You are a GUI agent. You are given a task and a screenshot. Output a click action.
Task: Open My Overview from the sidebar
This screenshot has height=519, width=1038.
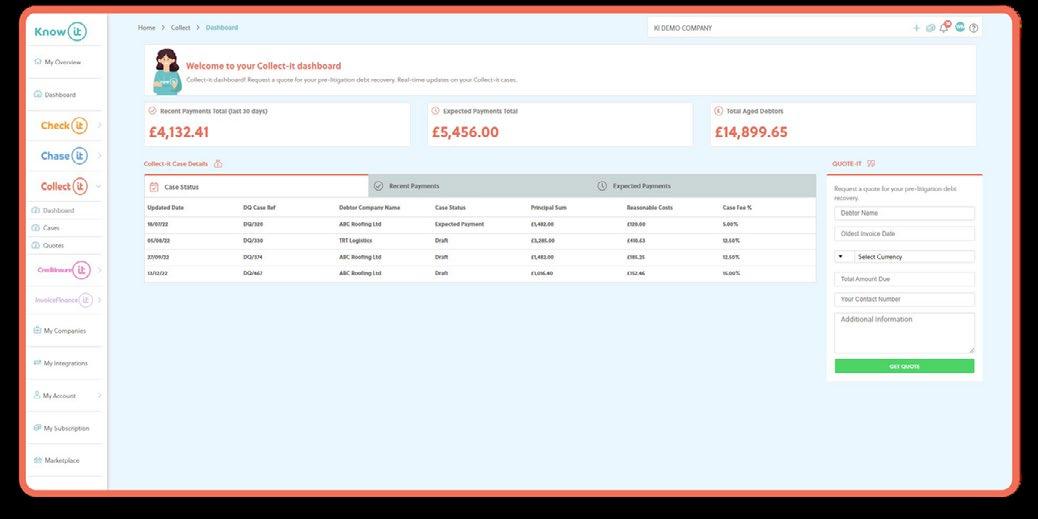58,62
